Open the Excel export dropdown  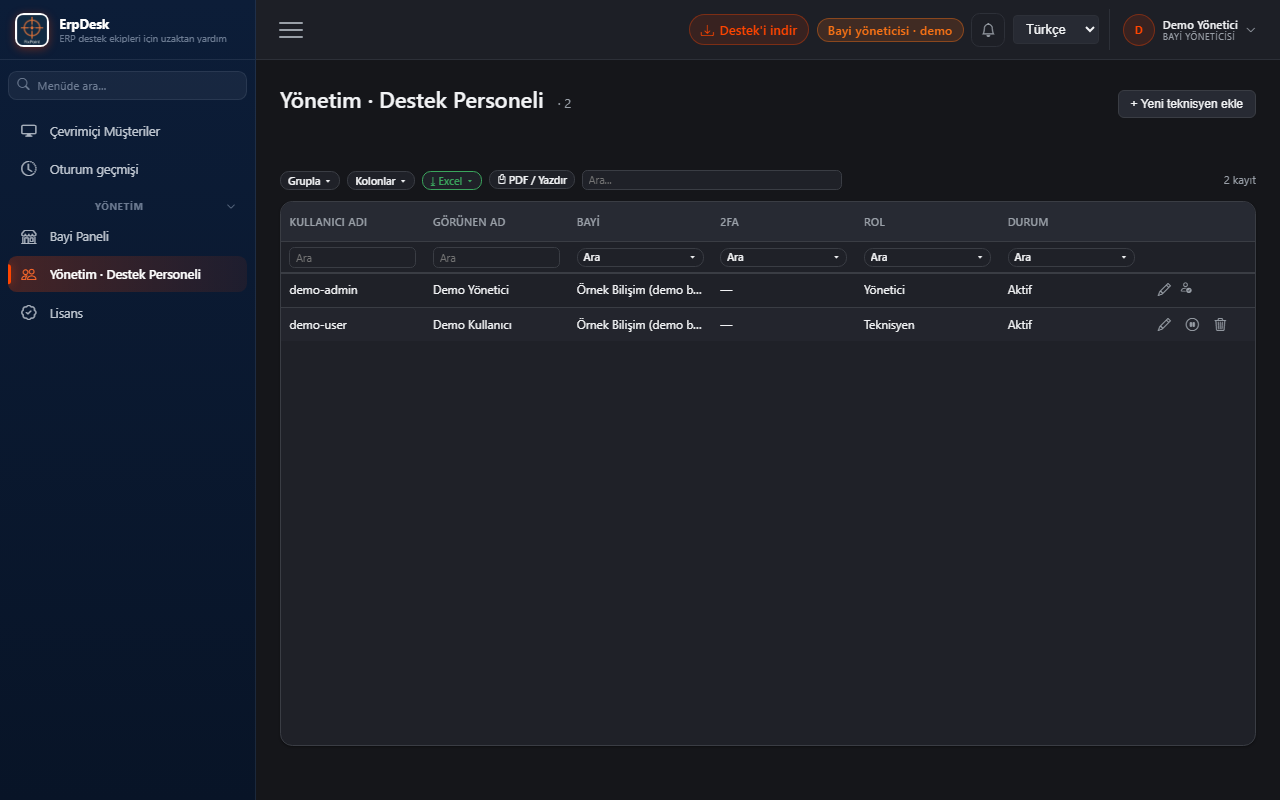point(452,181)
